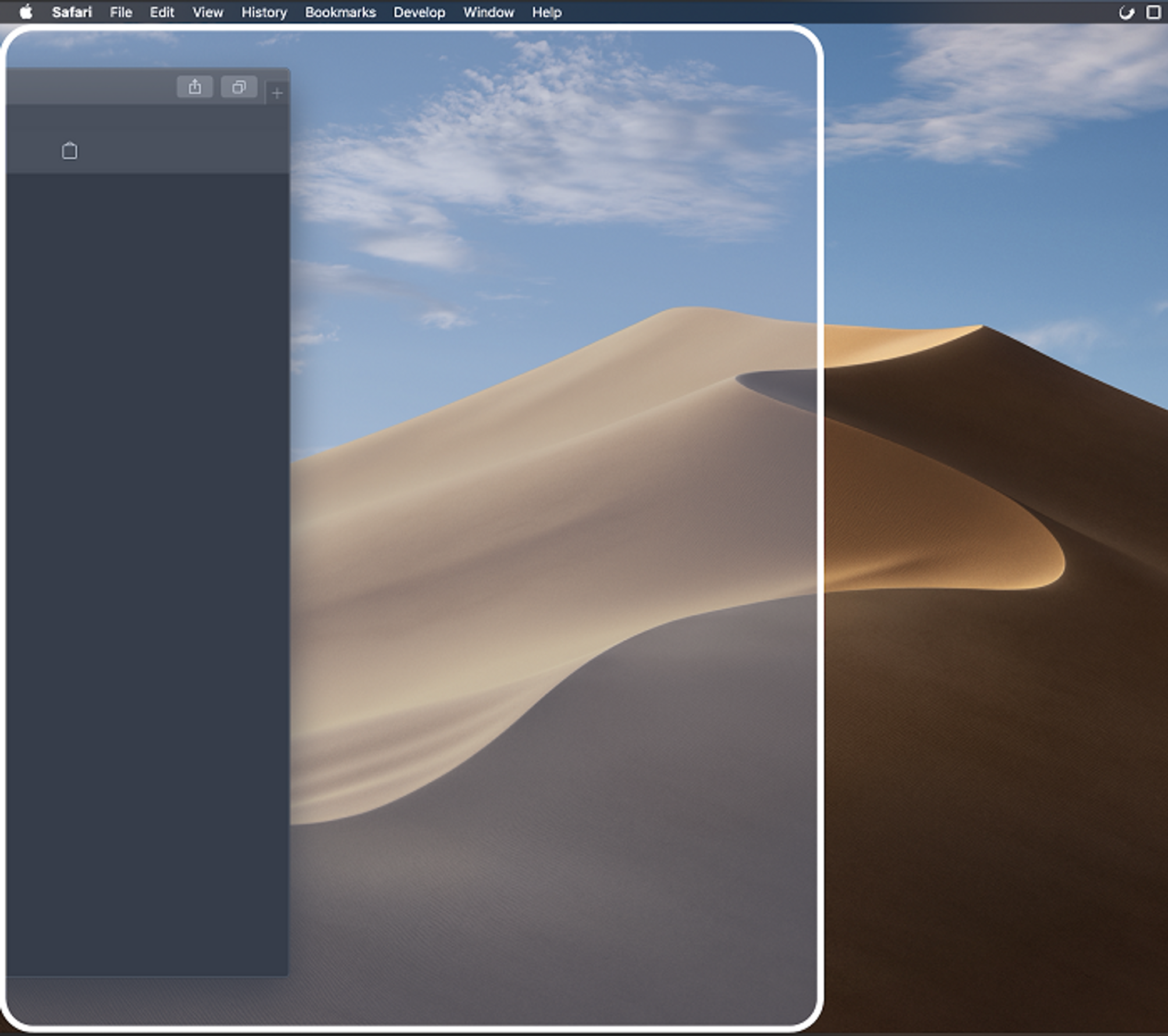Open the Safari application menu

(x=72, y=12)
